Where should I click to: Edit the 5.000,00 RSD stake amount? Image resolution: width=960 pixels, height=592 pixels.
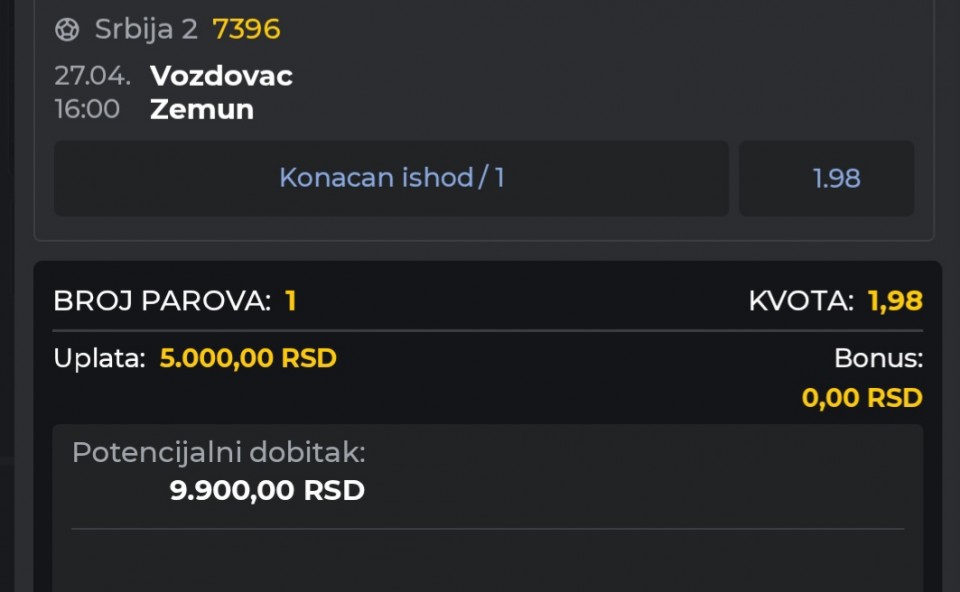pyautogui.click(x=248, y=358)
